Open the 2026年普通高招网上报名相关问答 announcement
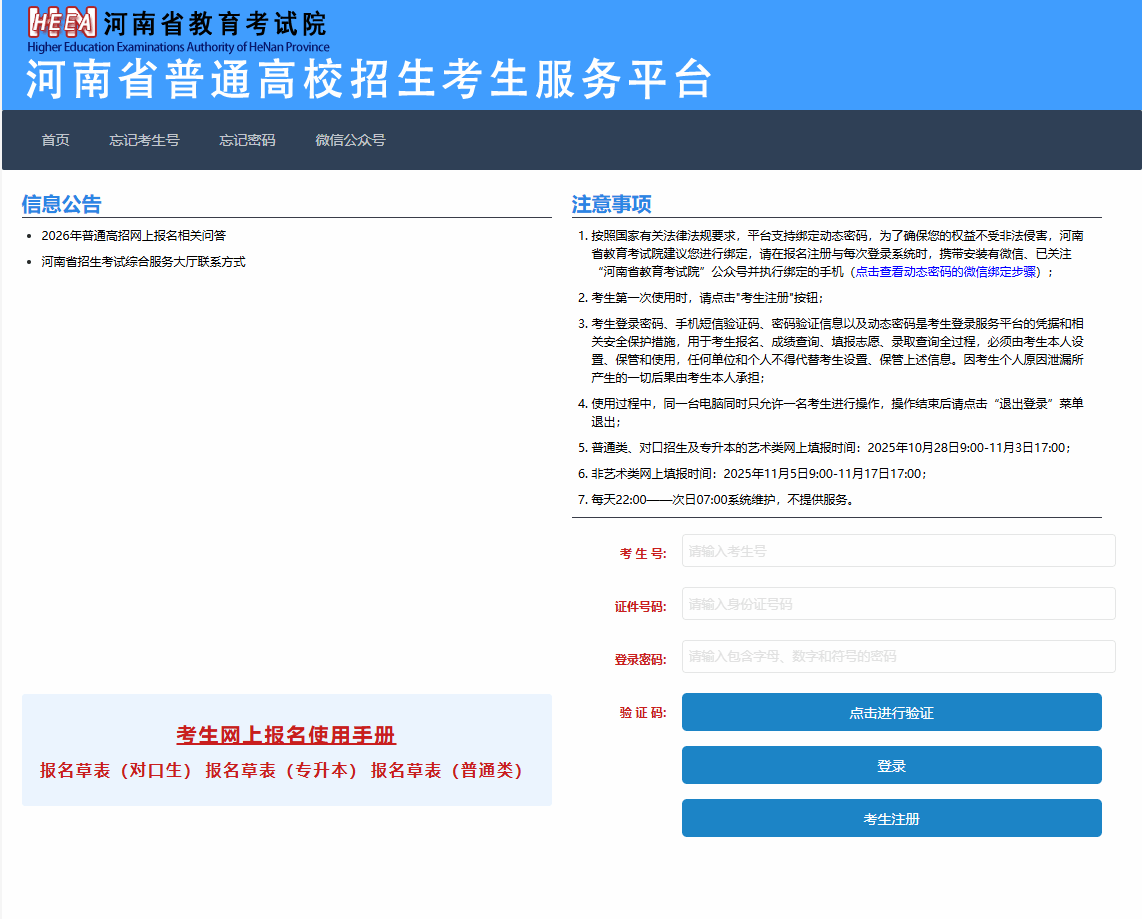Screen dimensions: 1142x919 coord(134,236)
